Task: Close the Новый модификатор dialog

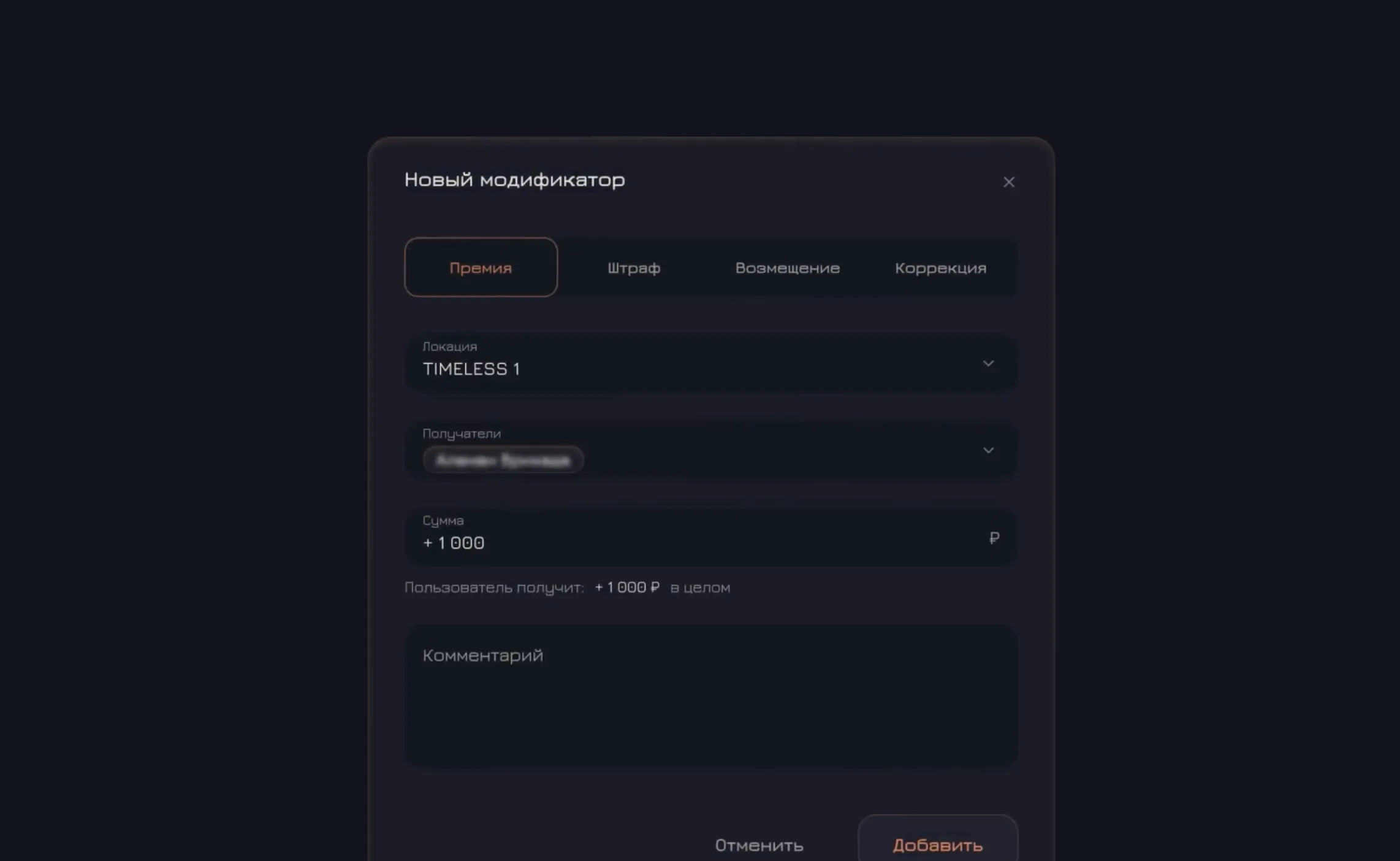Action: pos(1008,182)
